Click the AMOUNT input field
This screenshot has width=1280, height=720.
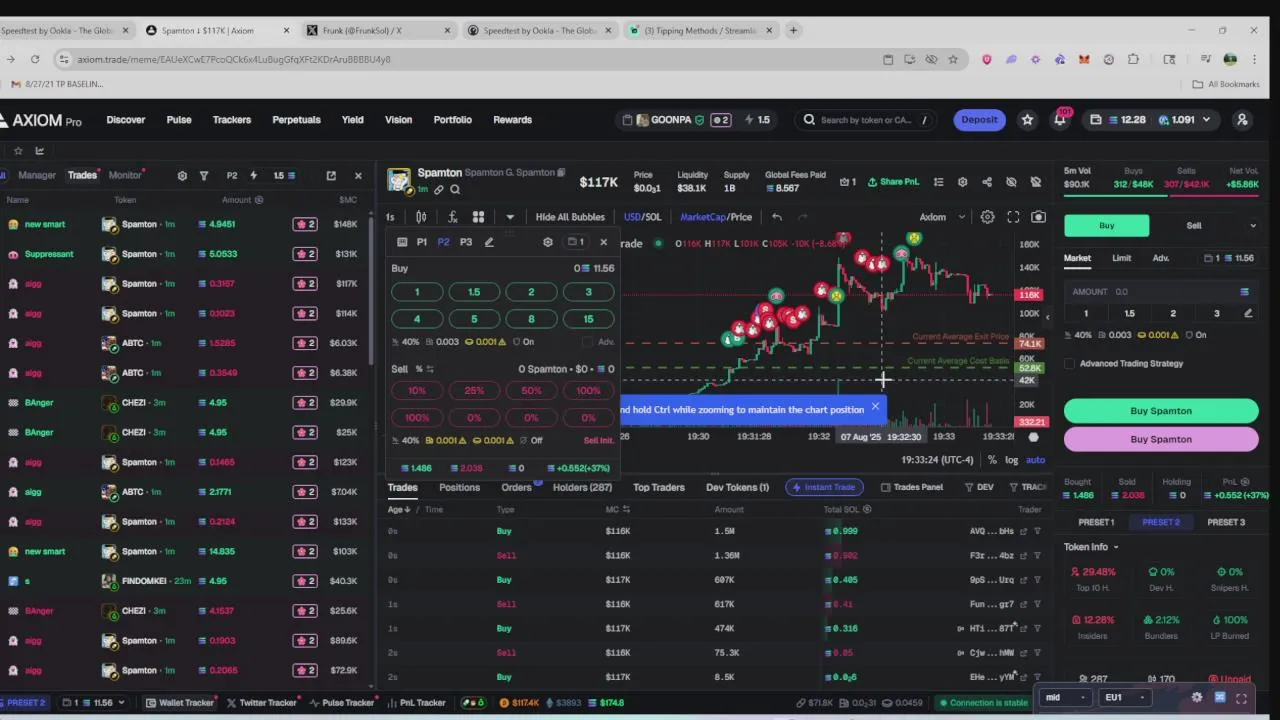[x=1161, y=292]
